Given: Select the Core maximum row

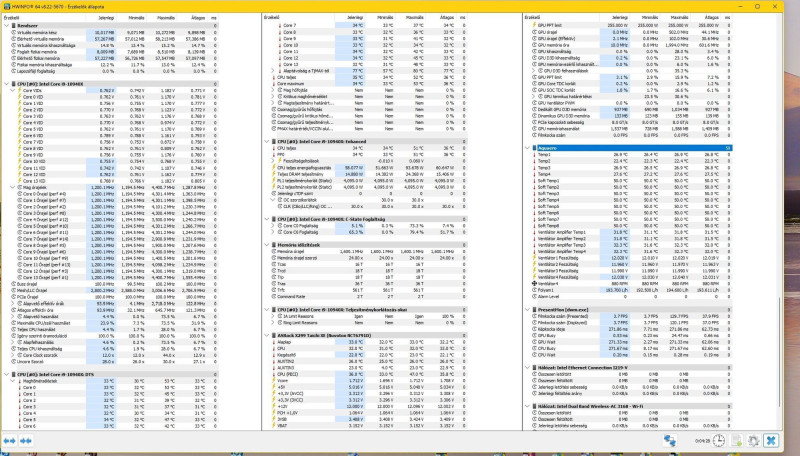Looking at the screenshot, I should pos(370,84).
